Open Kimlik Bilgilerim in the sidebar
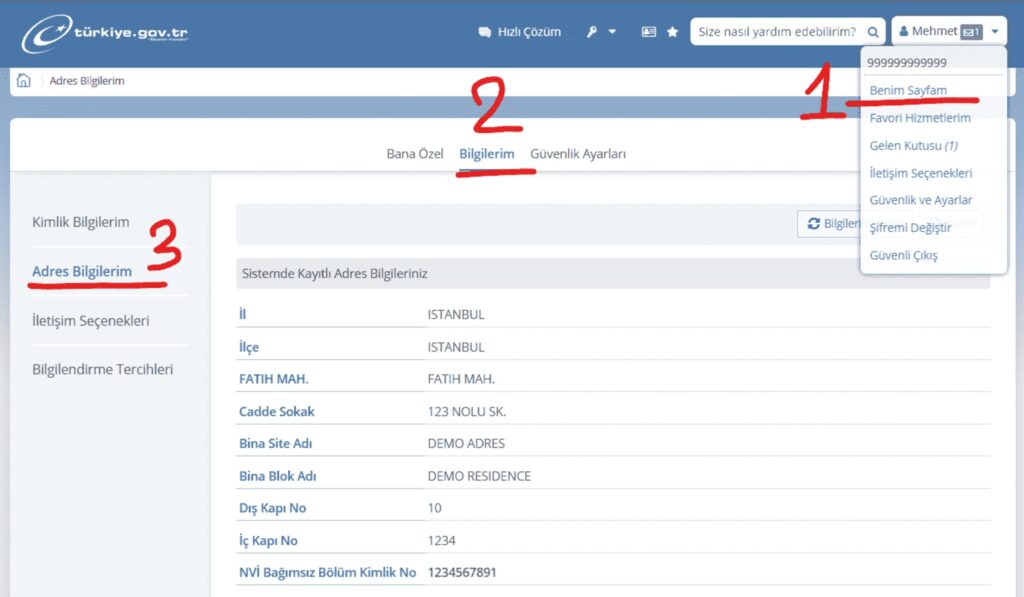Screen dimensions: 1024x597 click(x=81, y=222)
